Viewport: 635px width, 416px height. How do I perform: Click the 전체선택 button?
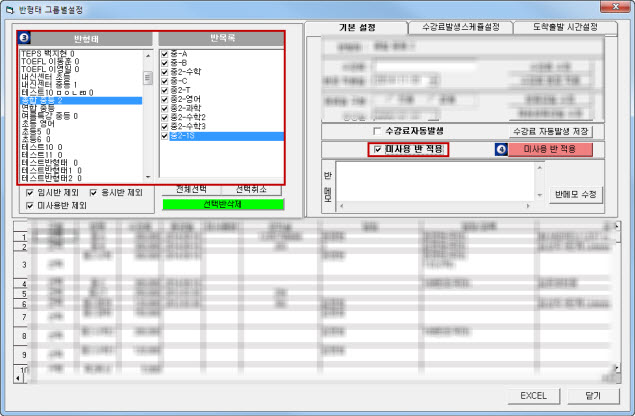coord(191,190)
